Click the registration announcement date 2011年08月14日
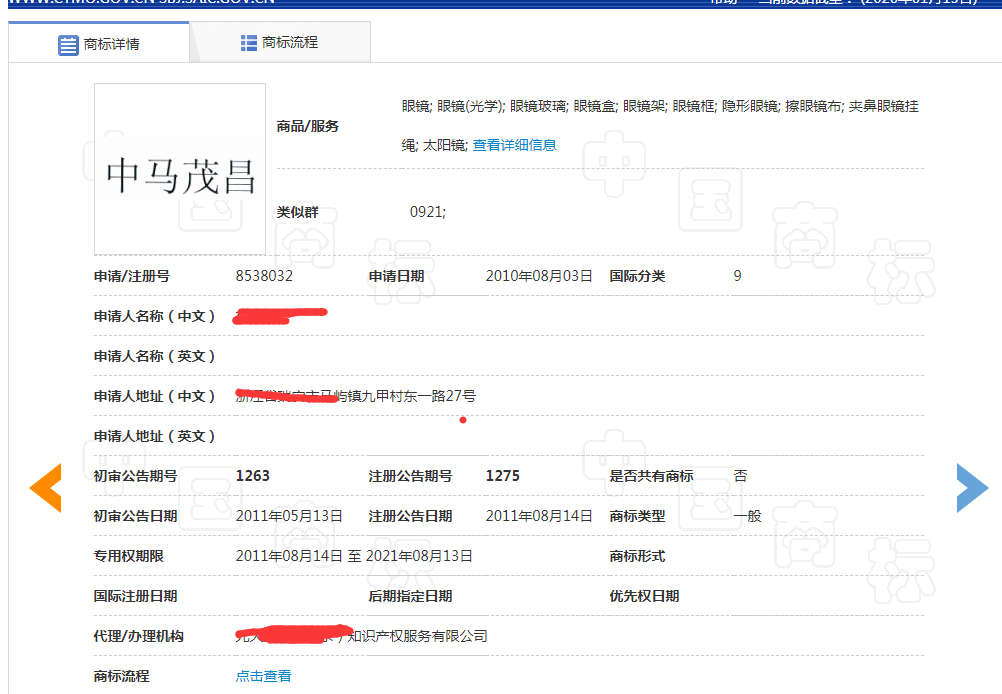Screen dimensions: 1002x694 pos(539,516)
